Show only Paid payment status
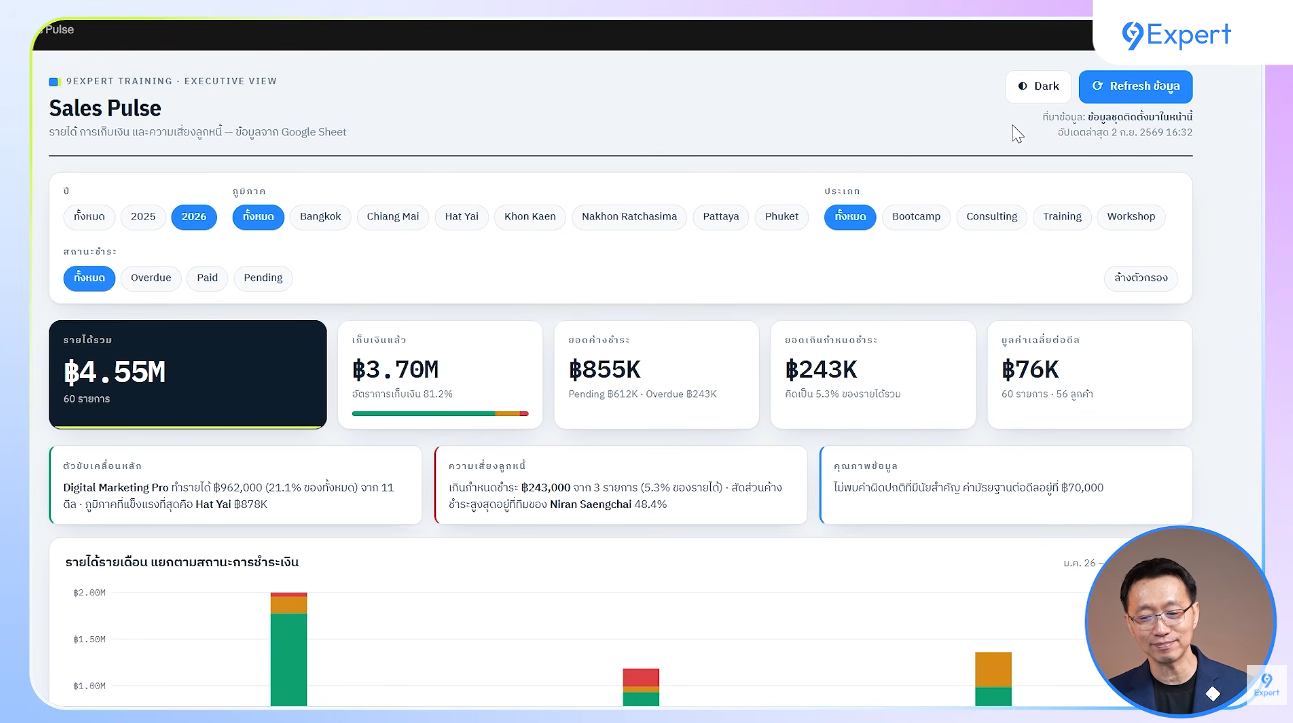 207,278
